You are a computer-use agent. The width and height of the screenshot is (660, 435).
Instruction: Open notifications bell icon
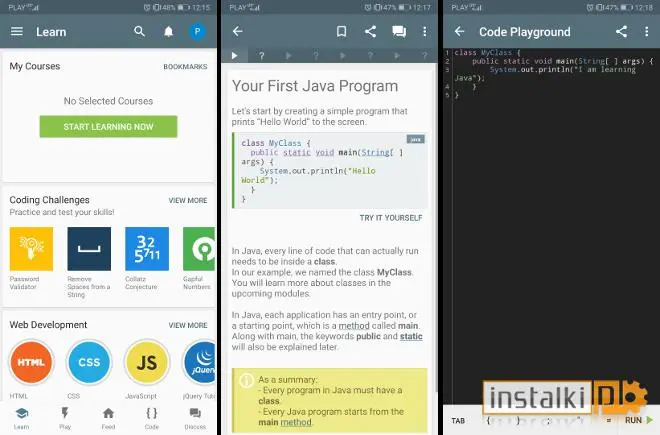(168, 32)
